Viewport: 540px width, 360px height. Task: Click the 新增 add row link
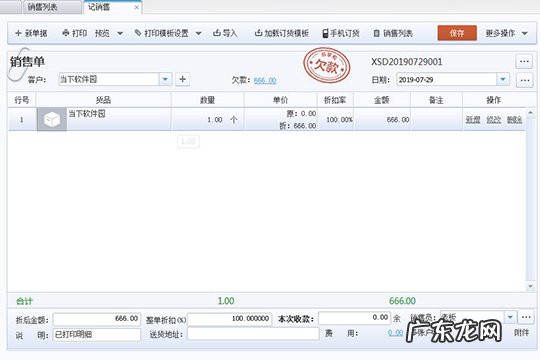pos(473,120)
